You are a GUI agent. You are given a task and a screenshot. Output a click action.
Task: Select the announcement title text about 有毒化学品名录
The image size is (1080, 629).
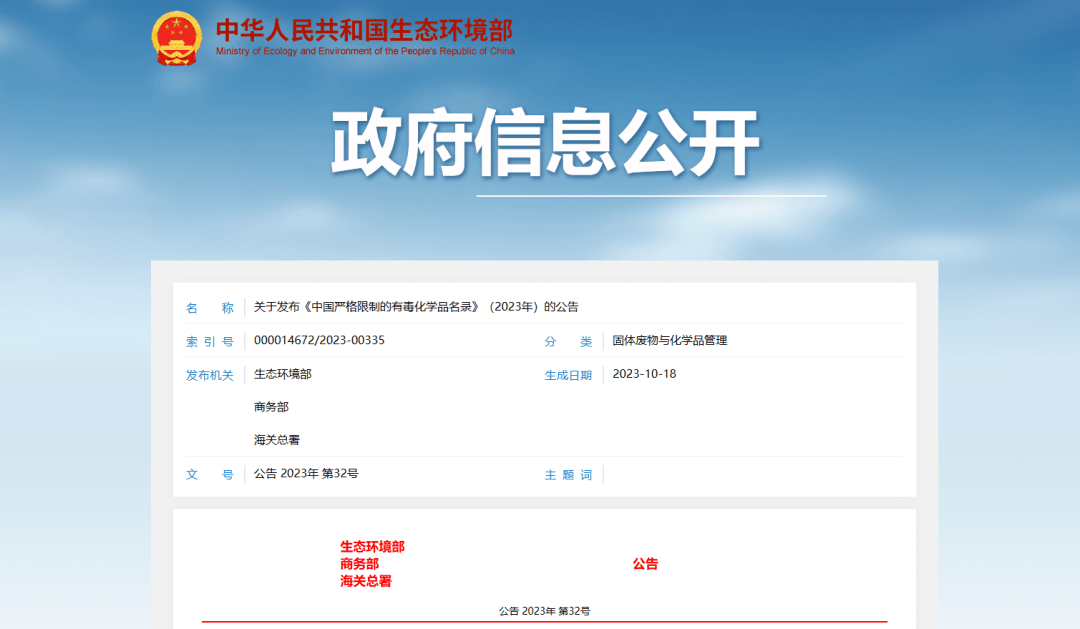[416, 307]
